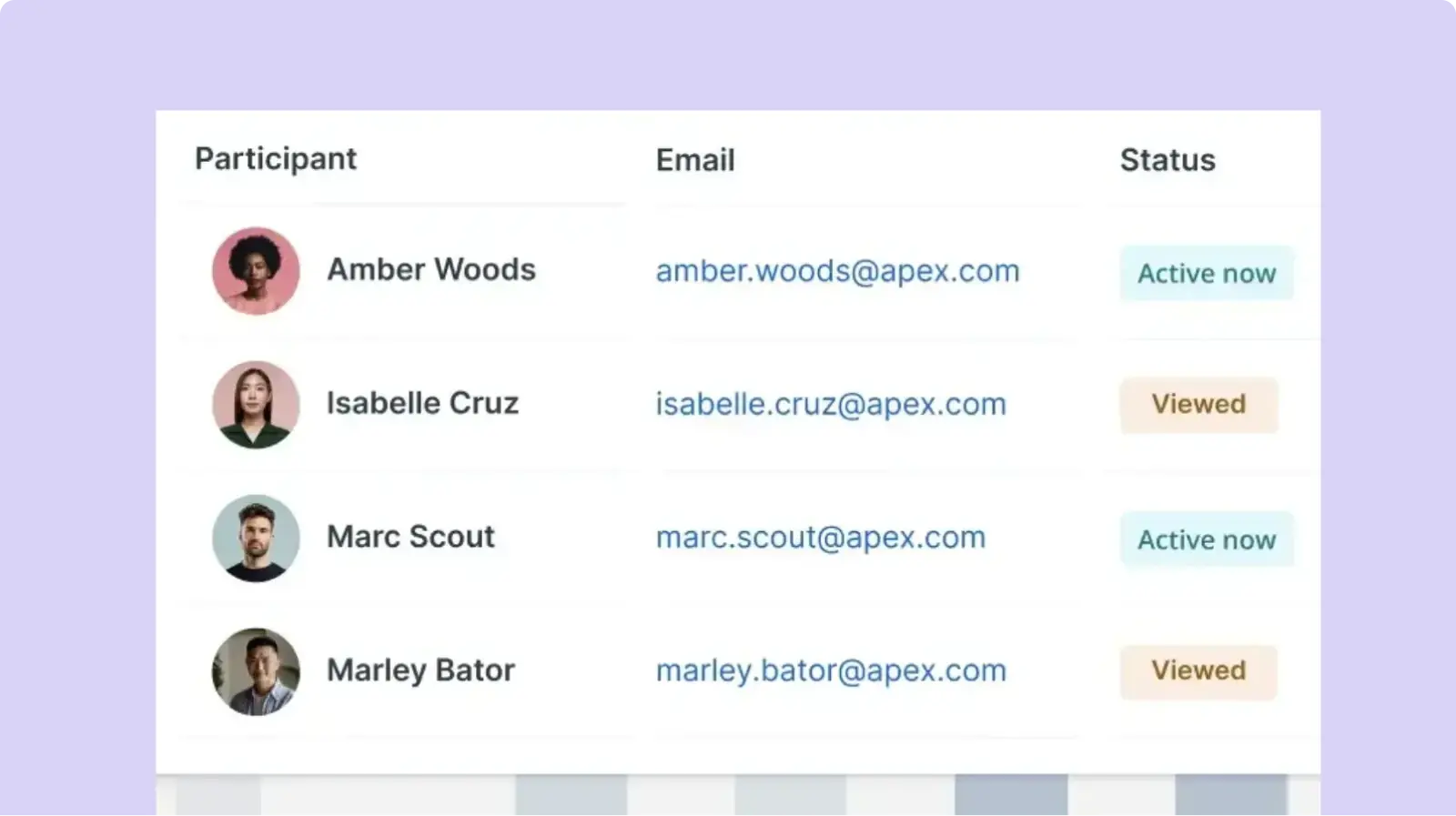Sort by the Email column header
Image resolution: width=1456 pixels, height=816 pixels.
tap(695, 160)
